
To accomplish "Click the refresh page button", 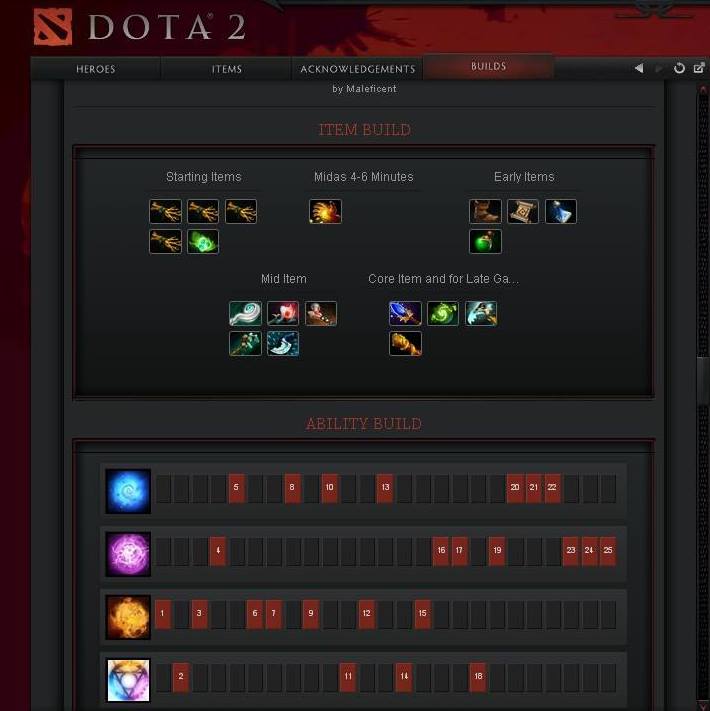I will (679, 68).
